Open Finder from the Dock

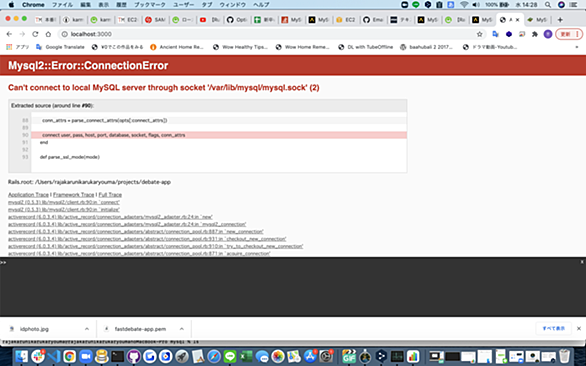coord(22,356)
